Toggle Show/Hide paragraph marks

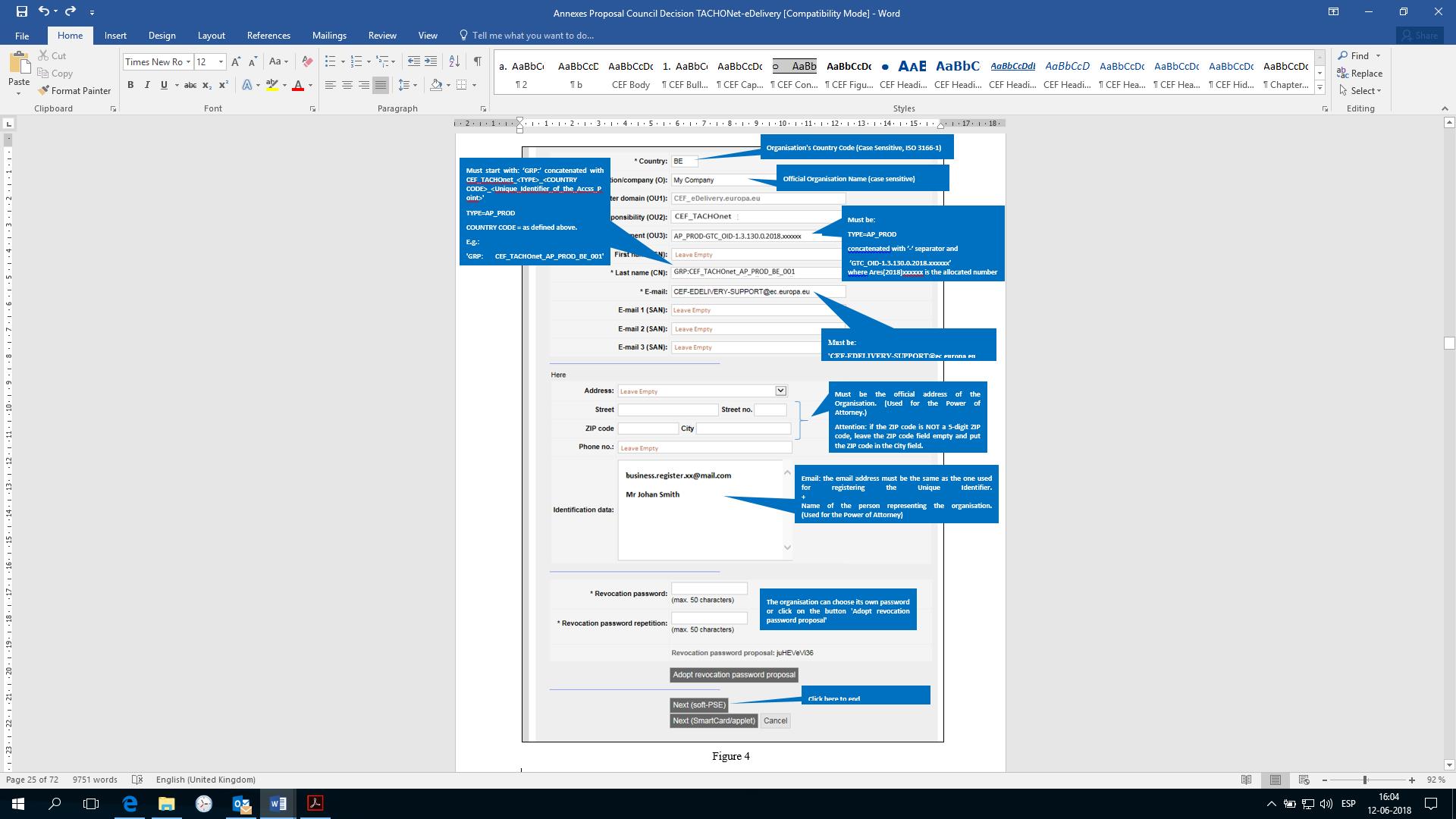pos(477,61)
